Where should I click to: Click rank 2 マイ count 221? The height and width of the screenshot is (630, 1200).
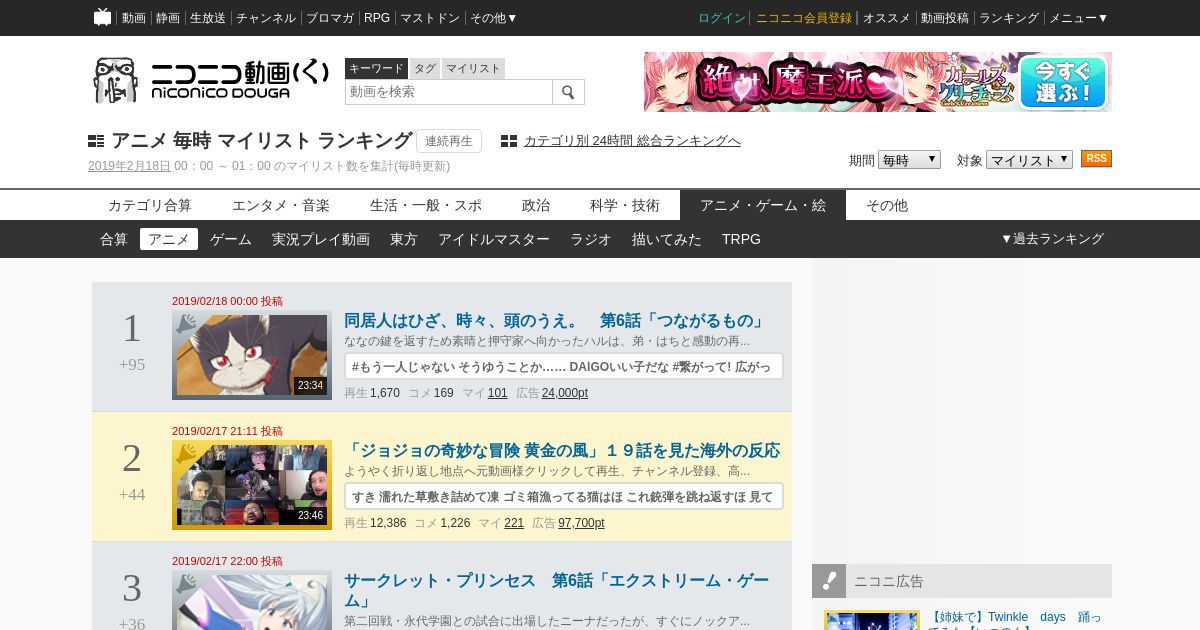514,523
